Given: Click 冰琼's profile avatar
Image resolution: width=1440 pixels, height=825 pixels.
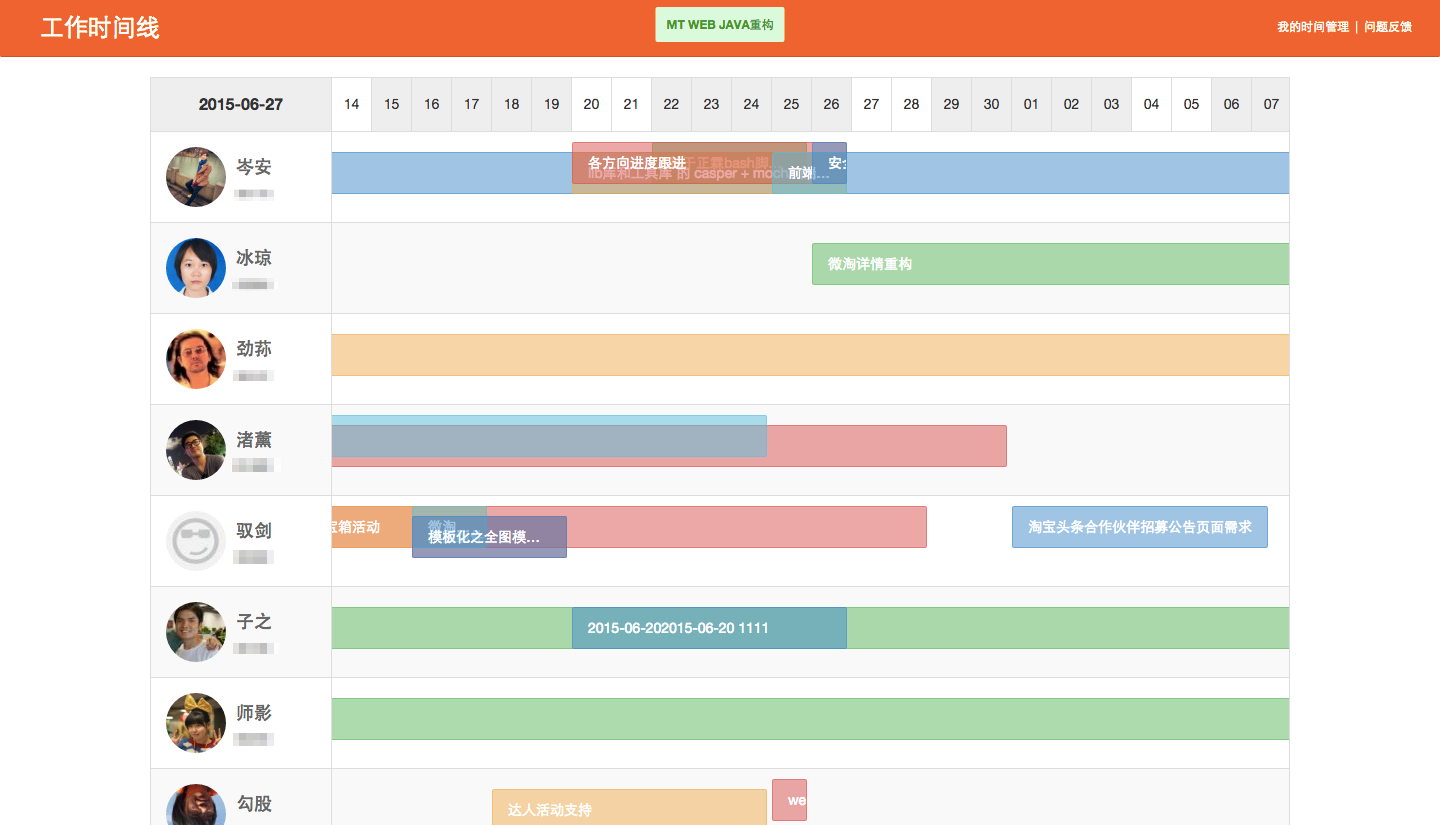Looking at the screenshot, I should pos(196,268).
